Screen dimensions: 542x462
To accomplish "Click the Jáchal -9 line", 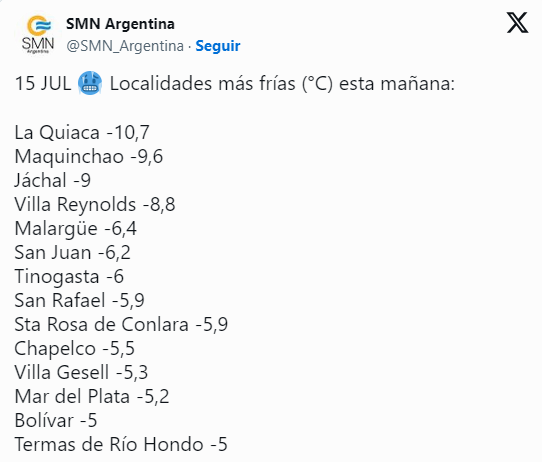I will click(x=53, y=180).
